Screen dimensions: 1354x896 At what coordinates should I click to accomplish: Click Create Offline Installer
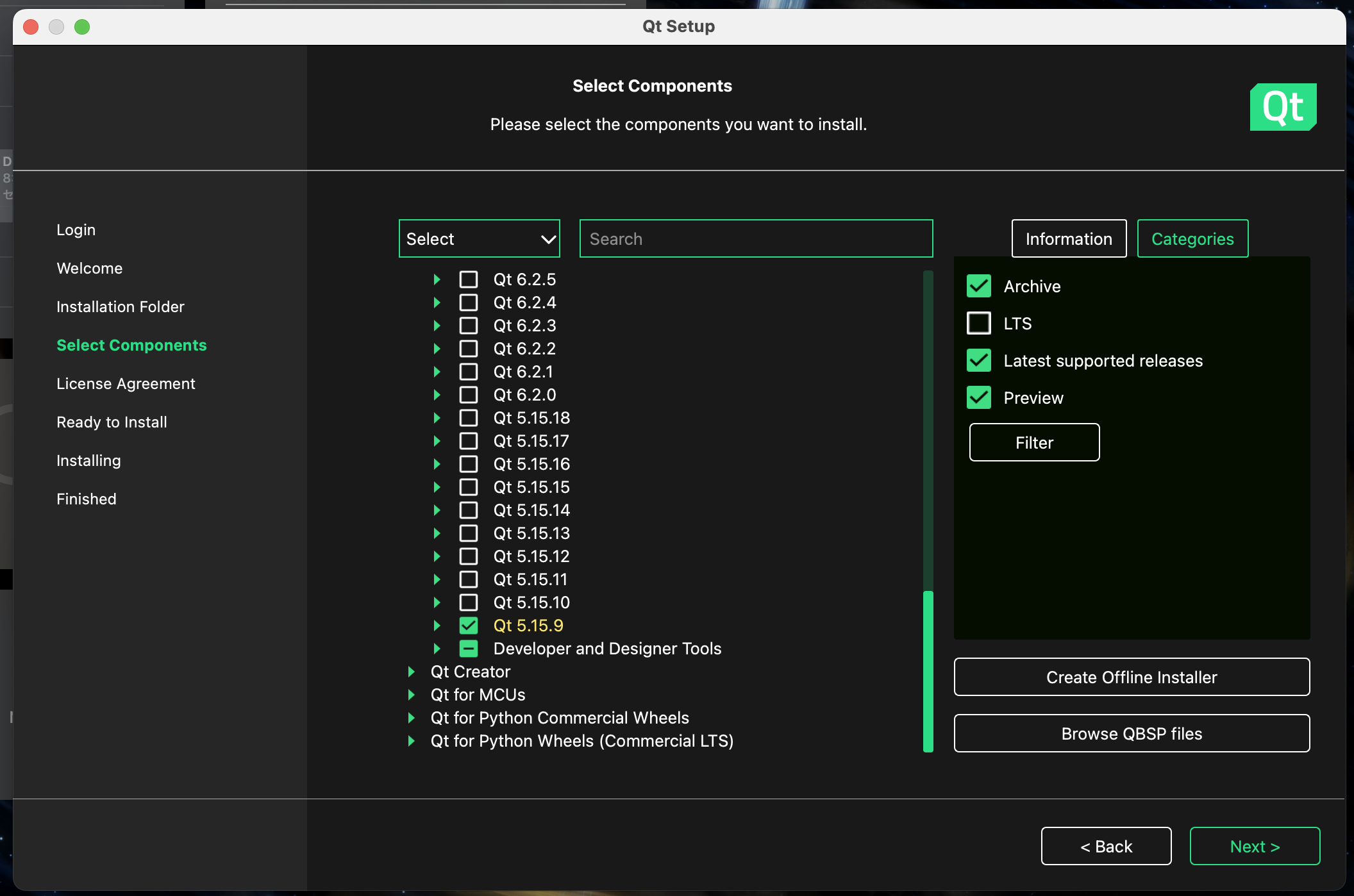pyautogui.click(x=1131, y=677)
